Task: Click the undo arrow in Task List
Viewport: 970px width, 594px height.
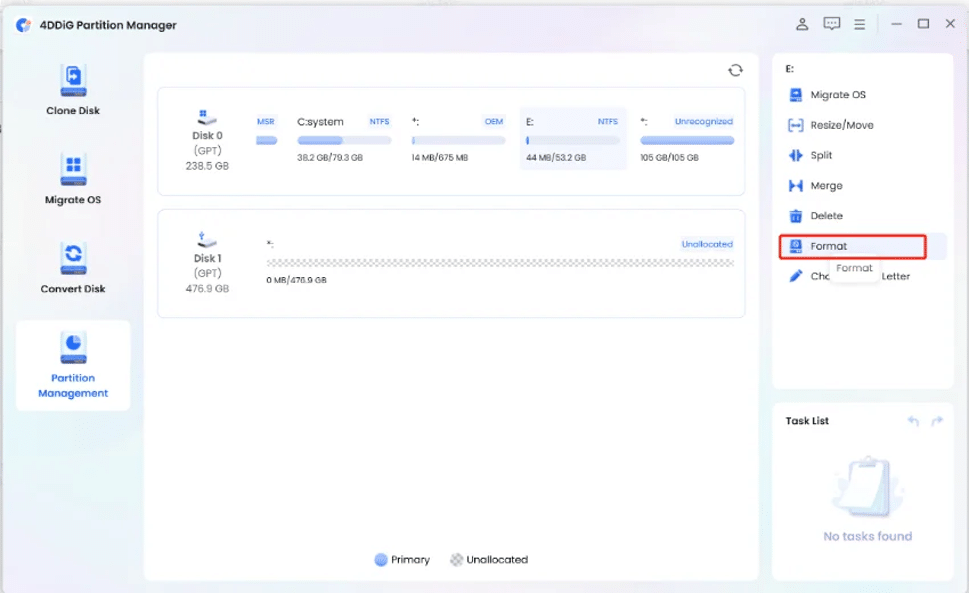Action: click(913, 421)
